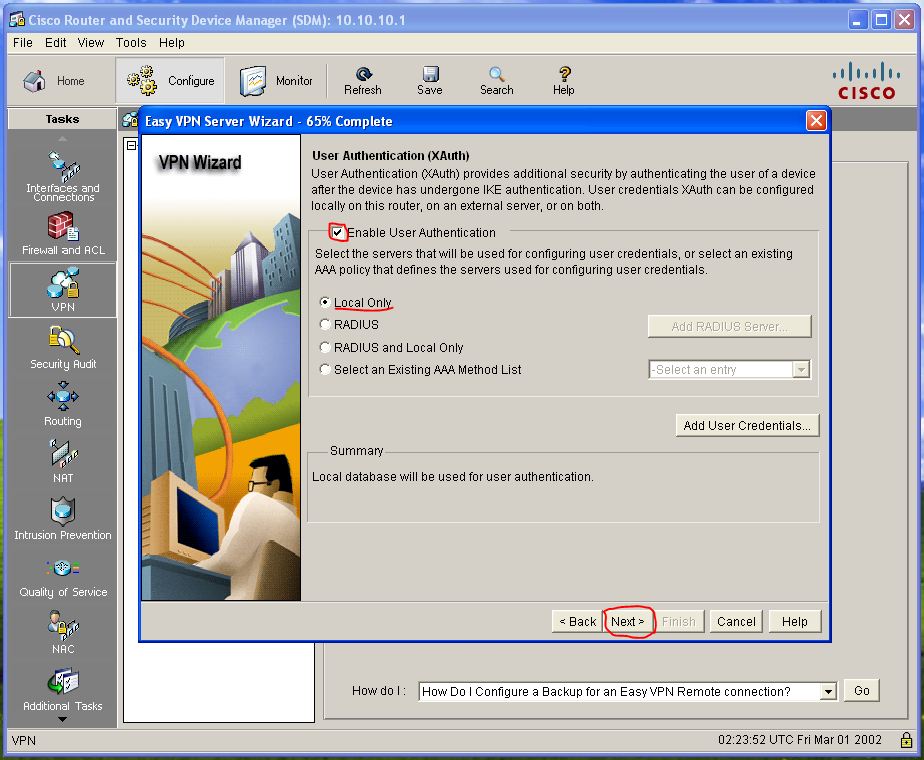Screen dimensions: 924x760
Task: Open the File menu
Action: click(22, 42)
